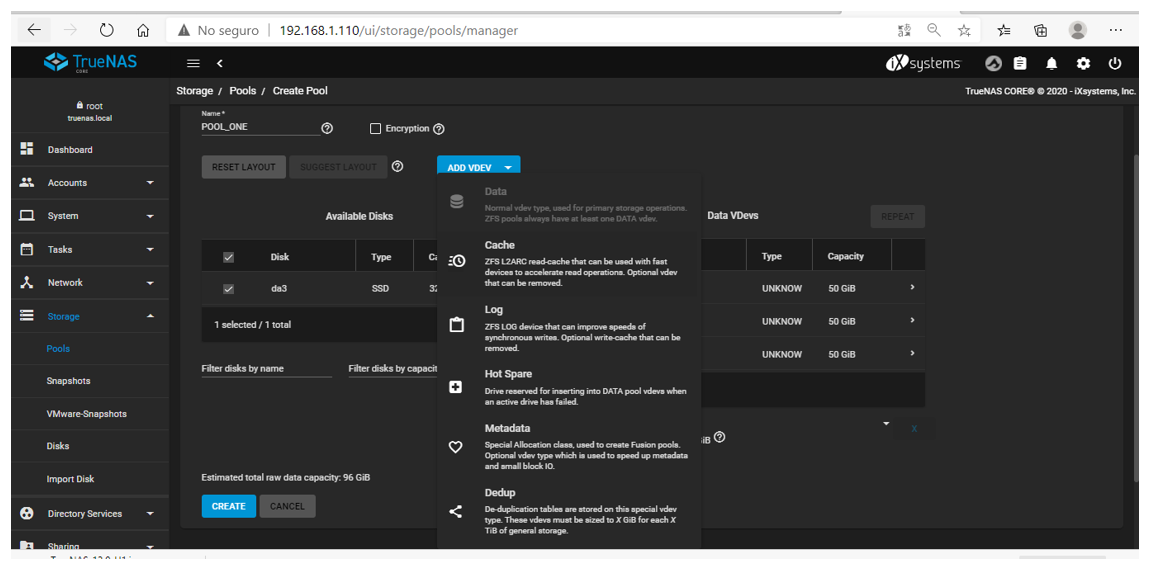
Task: Click the power icon
Action: pyautogui.click(x=1115, y=64)
